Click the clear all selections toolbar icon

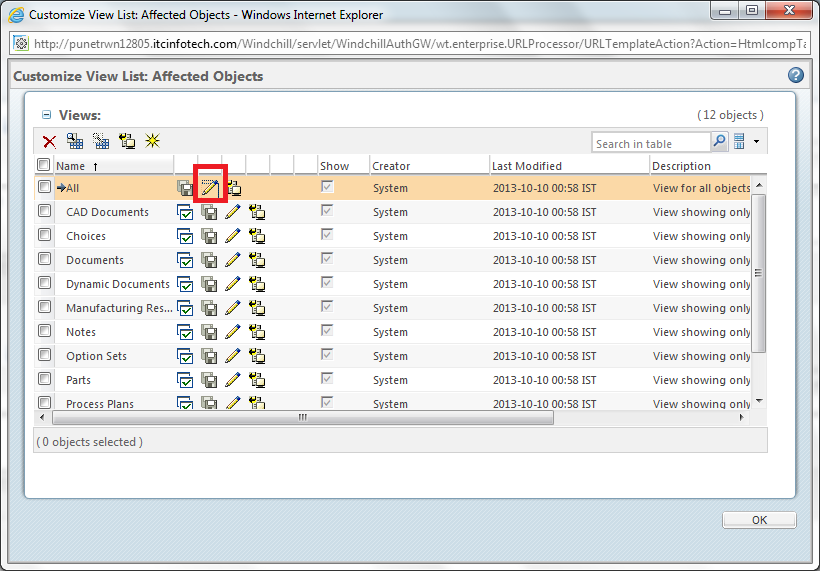point(101,141)
